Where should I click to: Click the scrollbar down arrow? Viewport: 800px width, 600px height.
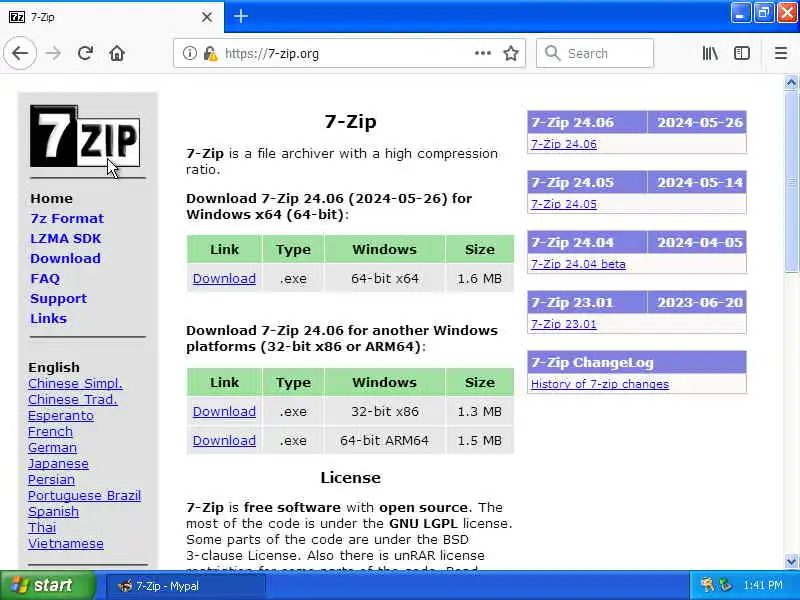791,561
